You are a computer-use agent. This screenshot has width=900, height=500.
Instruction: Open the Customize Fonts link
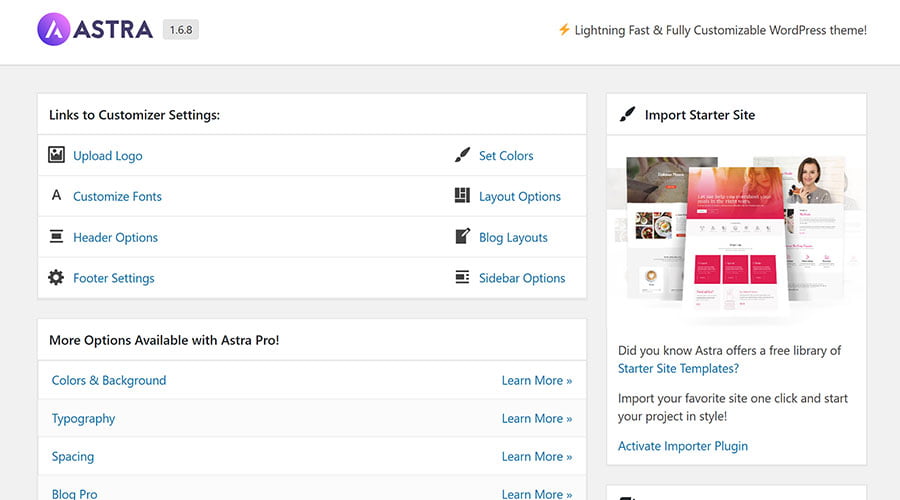point(117,196)
